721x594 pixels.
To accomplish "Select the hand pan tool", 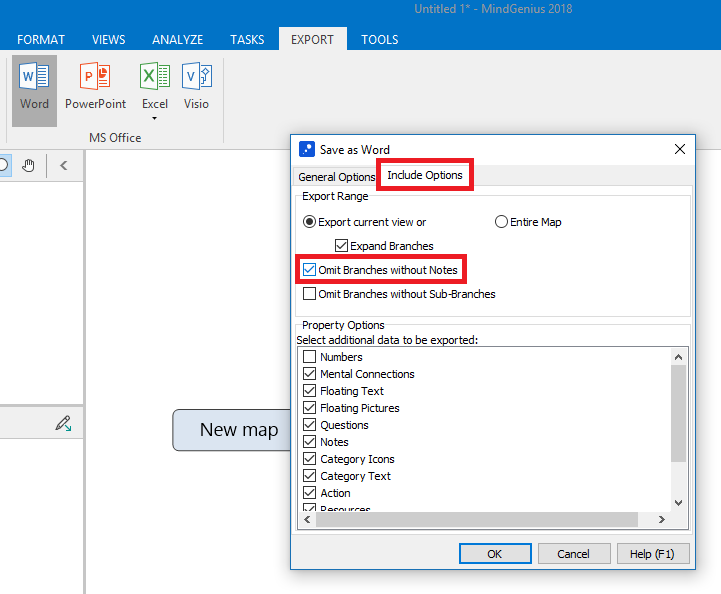I will 28,166.
